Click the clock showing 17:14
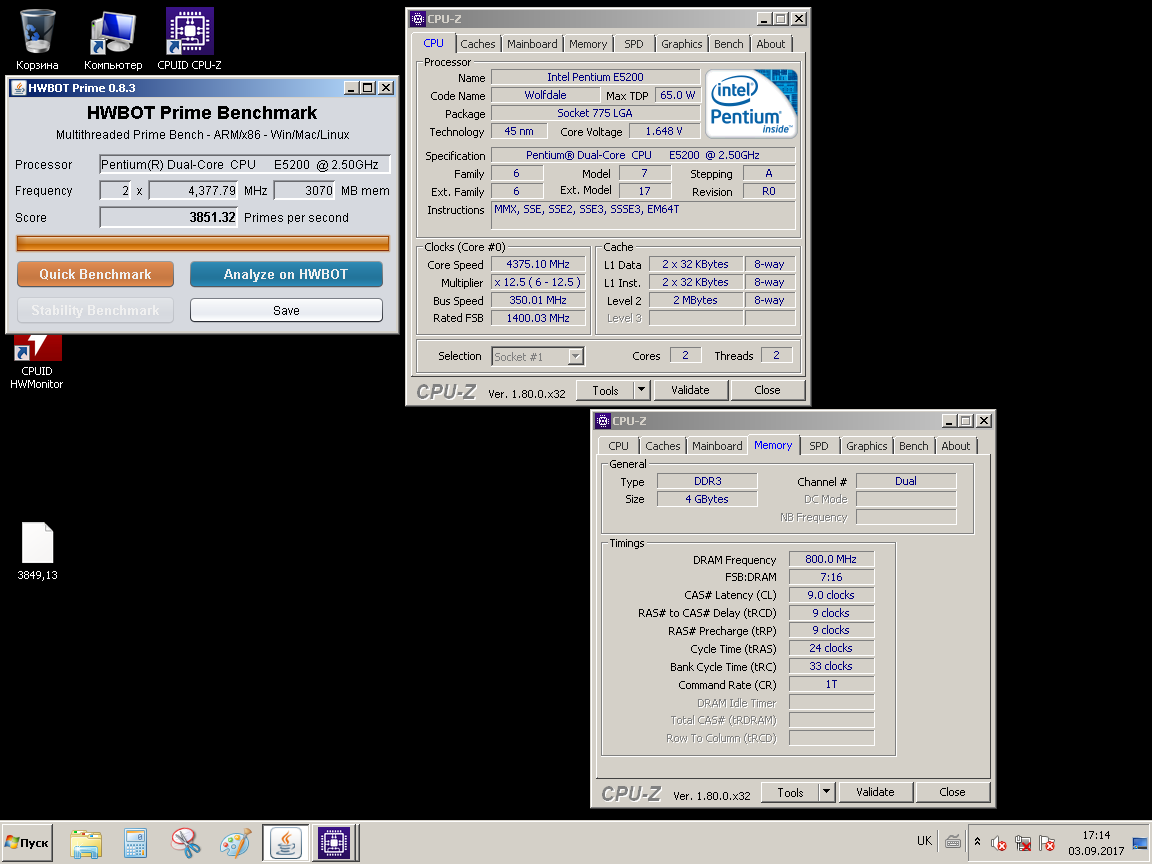 (x=1096, y=835)
